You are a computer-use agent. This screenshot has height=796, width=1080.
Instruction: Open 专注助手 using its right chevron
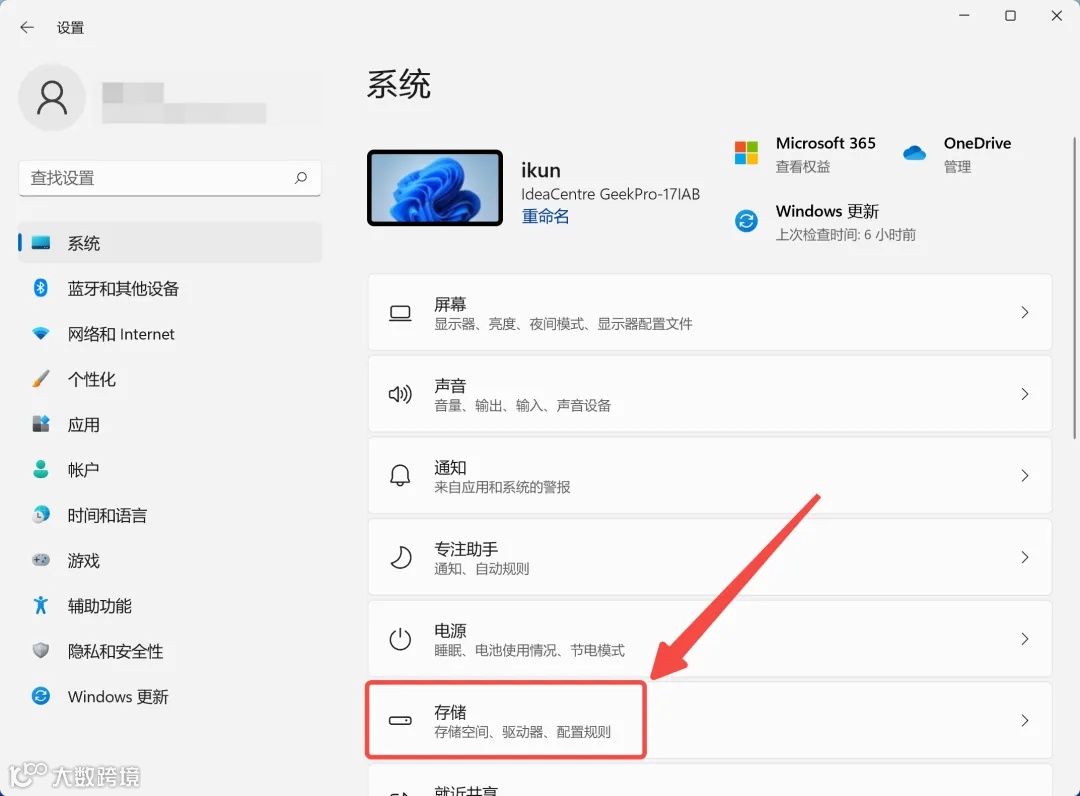(x=1025, y=557)
